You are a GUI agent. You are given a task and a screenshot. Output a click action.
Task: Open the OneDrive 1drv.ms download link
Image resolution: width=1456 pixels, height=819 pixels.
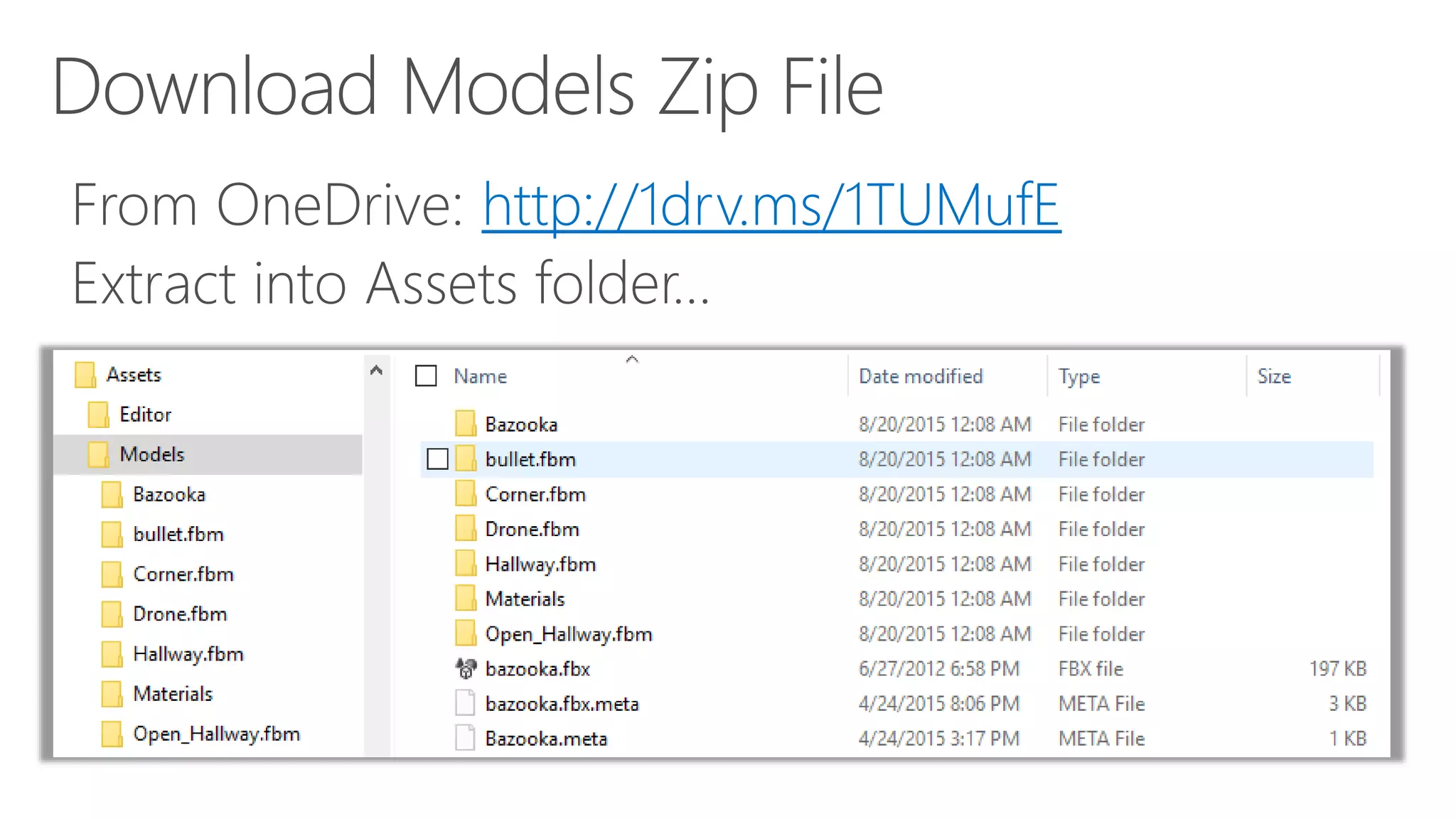771,205
